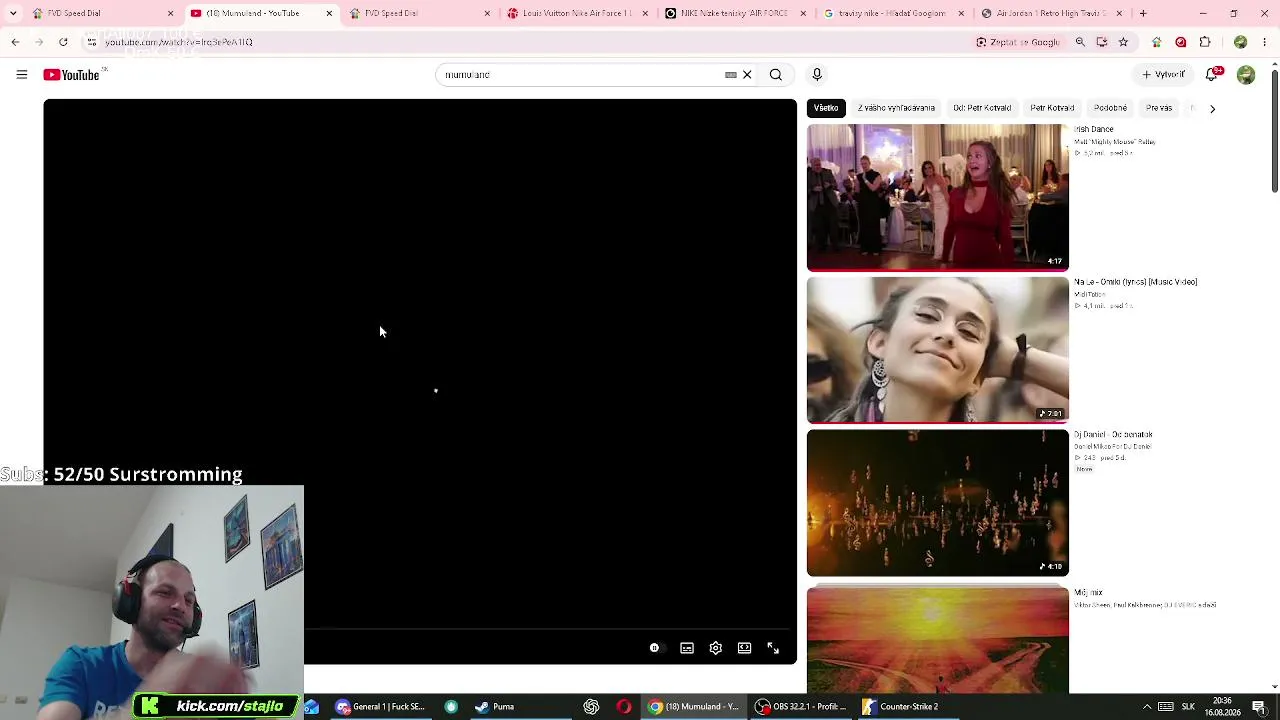Open the 'Na La - Omiki' video title link
The height and width of the screenshot is (720, 1280).
coord(1136,282)
